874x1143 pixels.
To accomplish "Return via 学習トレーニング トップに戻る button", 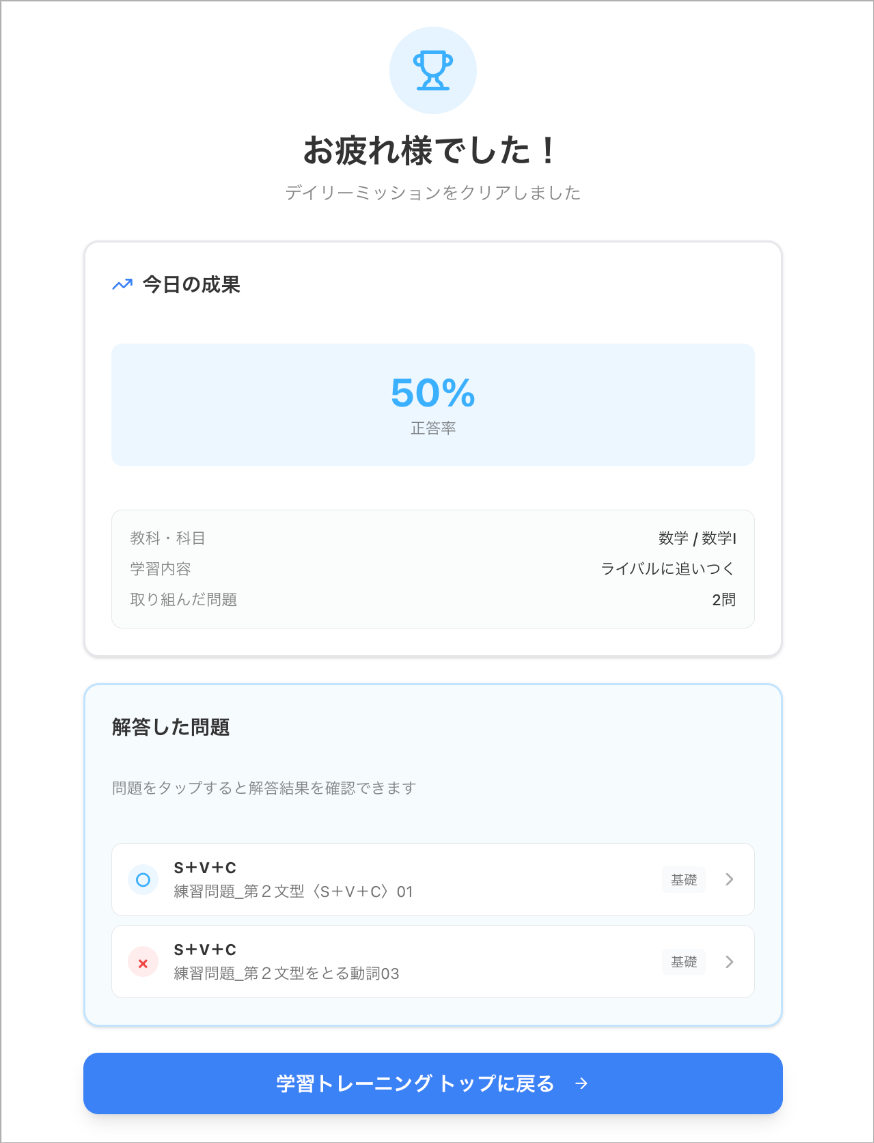I will click(x=433, y=1083).
